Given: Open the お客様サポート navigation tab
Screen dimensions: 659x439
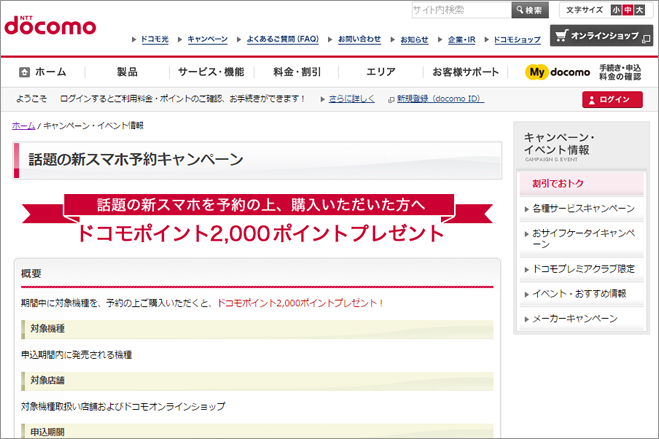Looking at the screenshot, I should tap(465, 72).
